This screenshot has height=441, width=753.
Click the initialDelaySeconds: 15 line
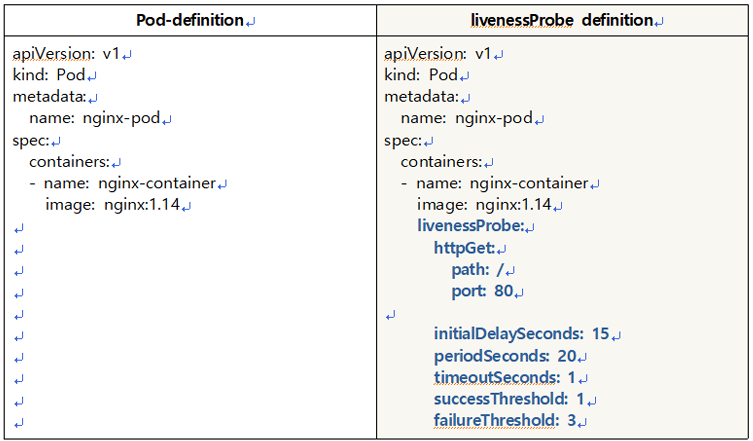(522, 334)
